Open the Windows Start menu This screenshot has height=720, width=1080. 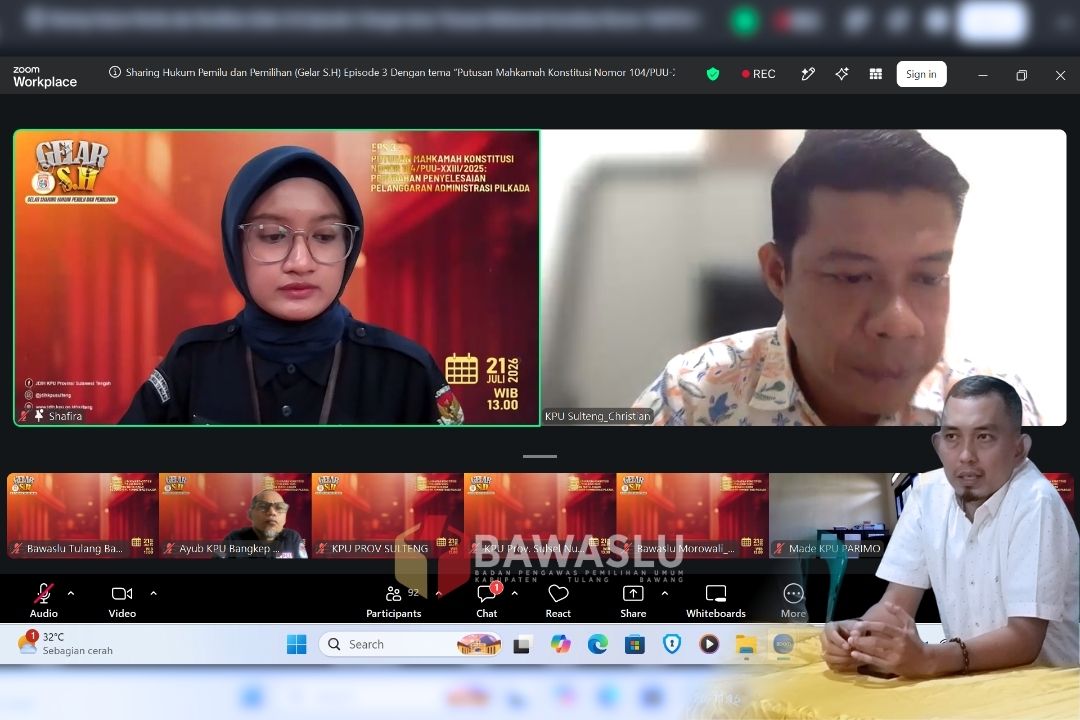[297, 644]
